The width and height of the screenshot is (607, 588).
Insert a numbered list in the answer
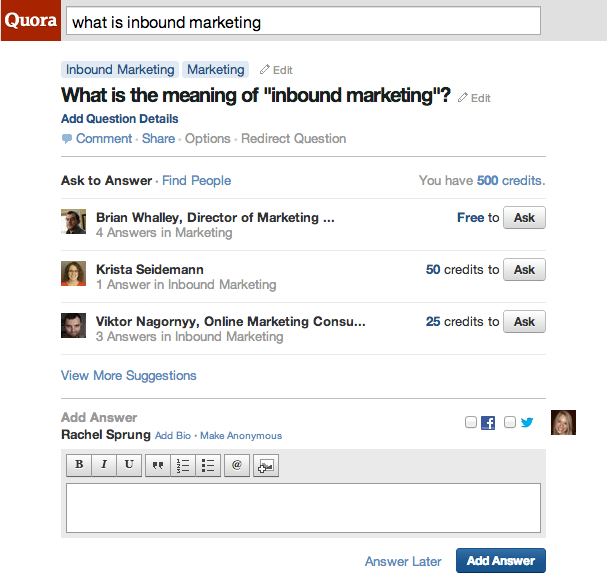[183, 465]
